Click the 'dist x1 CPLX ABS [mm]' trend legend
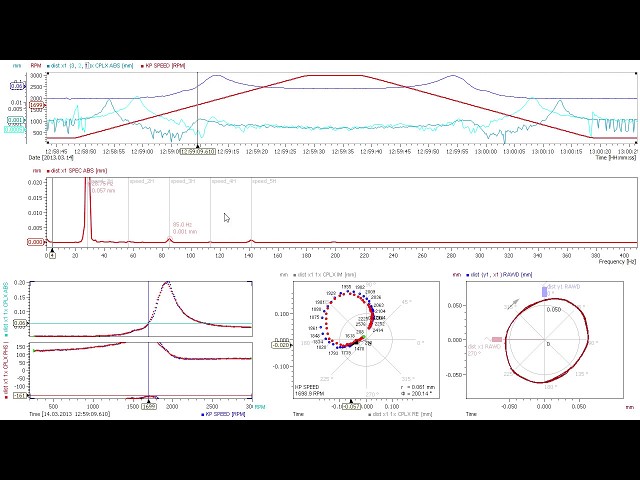 pyautogui.click(x=90, y=66)
